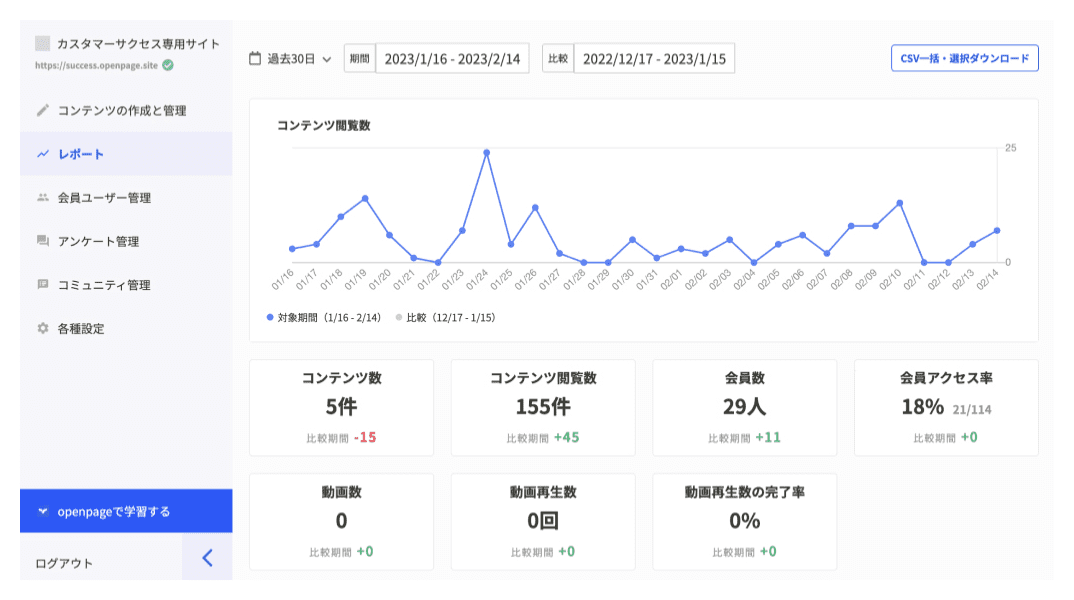Click the calendar icon beside 過去30日
The height and width of the screenshot is (600, 1074).
click(x=255, y=59)
